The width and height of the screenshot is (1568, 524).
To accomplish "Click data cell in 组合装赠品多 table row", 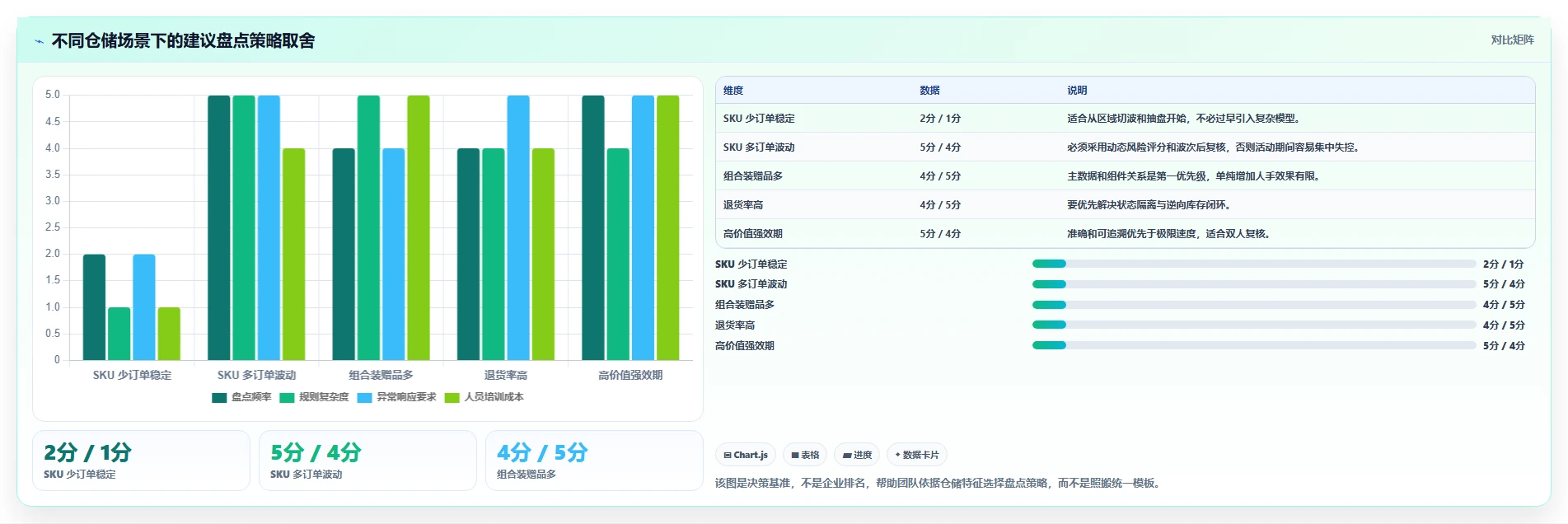I will pos(940,176).
